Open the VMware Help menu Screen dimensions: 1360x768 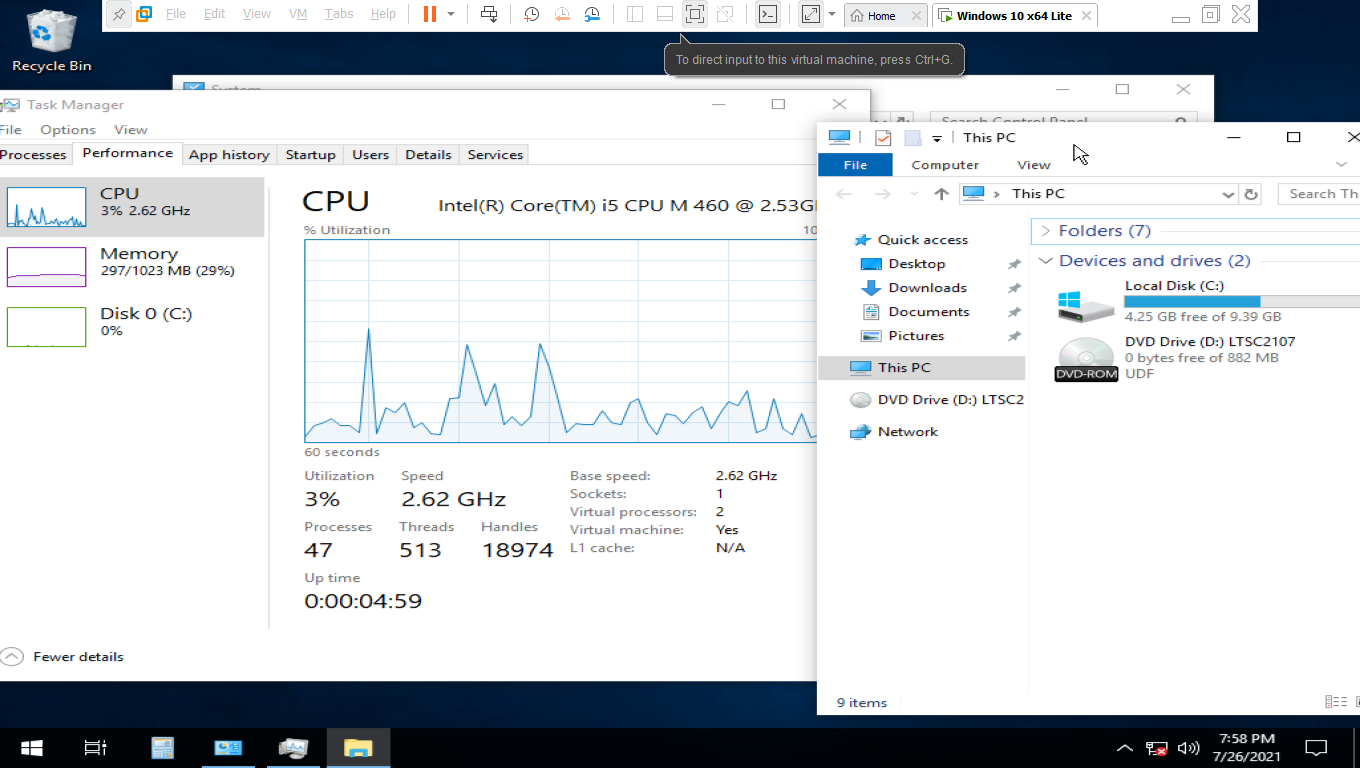click(383, 14)
